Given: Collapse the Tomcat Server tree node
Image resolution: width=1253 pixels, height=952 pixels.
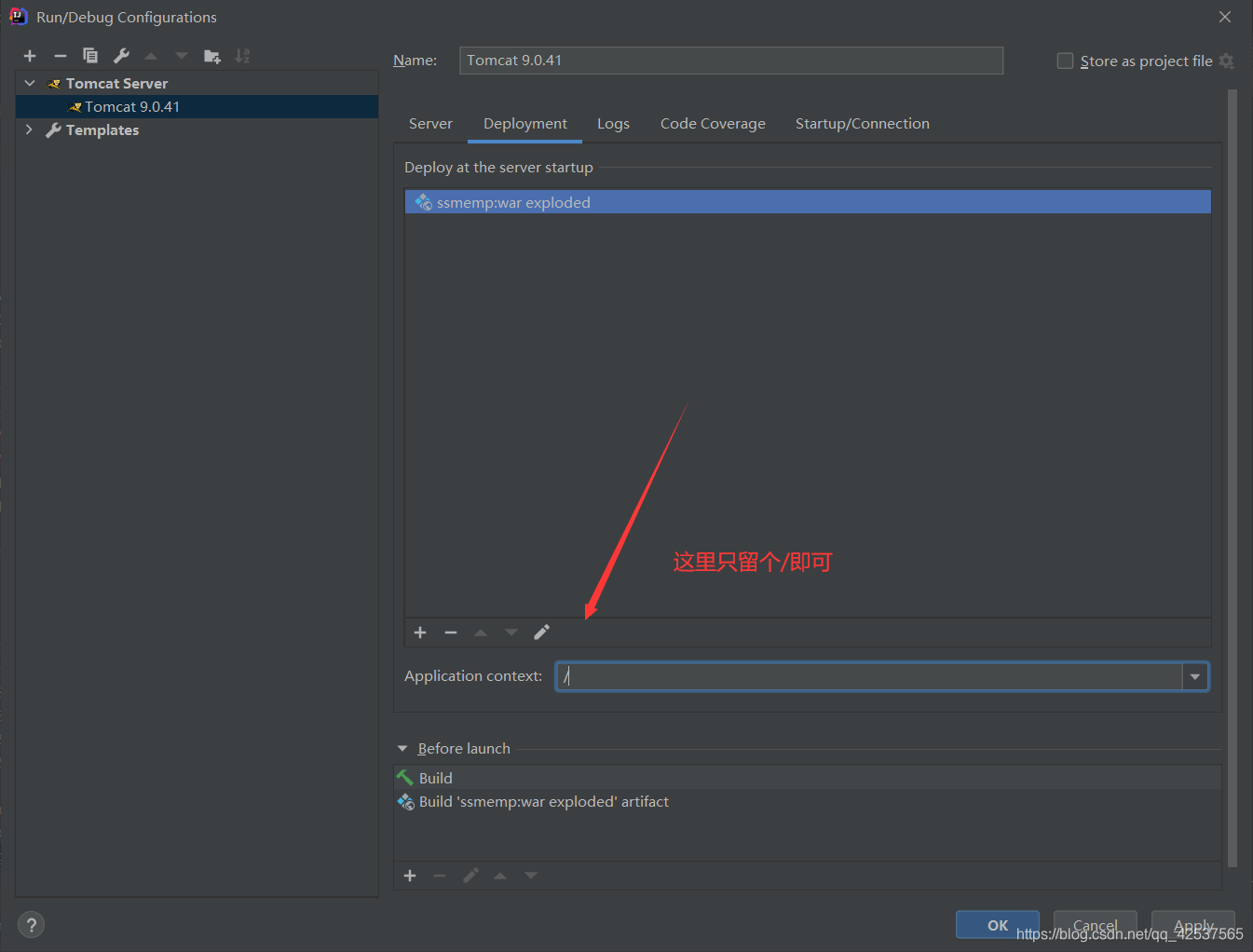Looking at the screenshot, I should coord(30,83).
